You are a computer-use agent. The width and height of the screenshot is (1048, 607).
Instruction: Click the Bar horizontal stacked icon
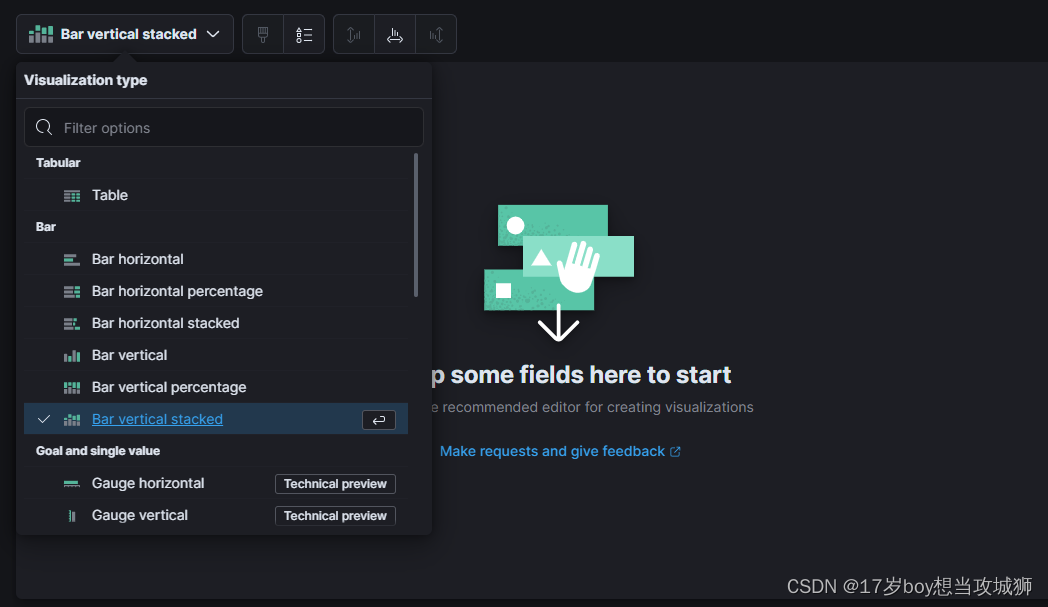coord(72,324)
